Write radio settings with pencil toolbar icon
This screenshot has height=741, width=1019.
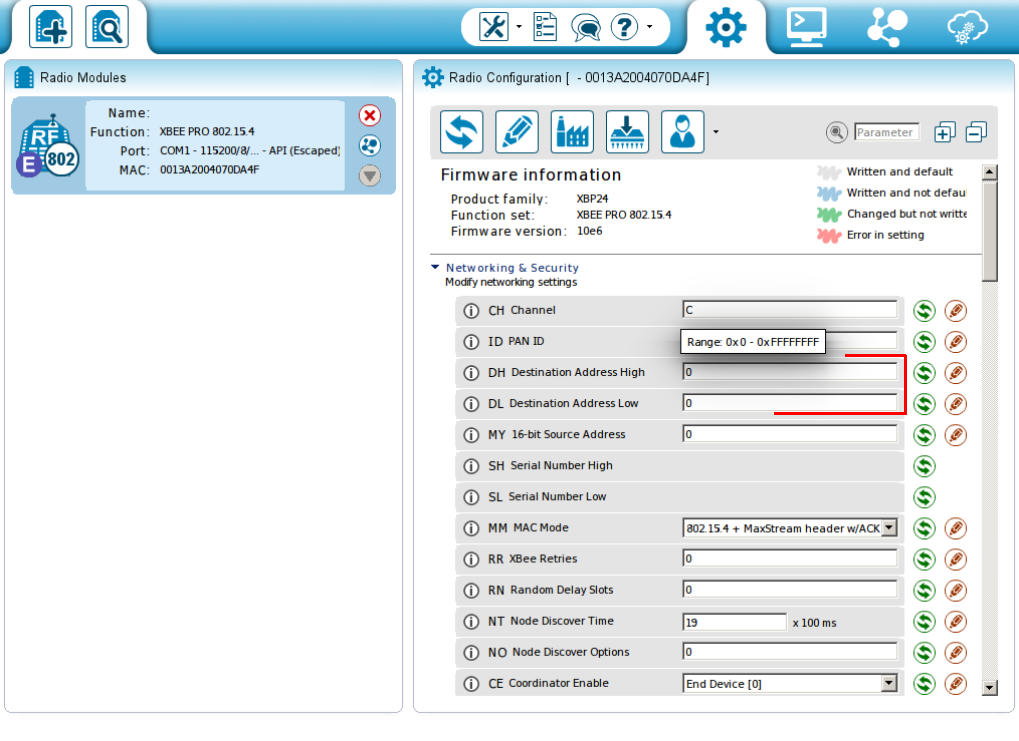click(517, 132)
